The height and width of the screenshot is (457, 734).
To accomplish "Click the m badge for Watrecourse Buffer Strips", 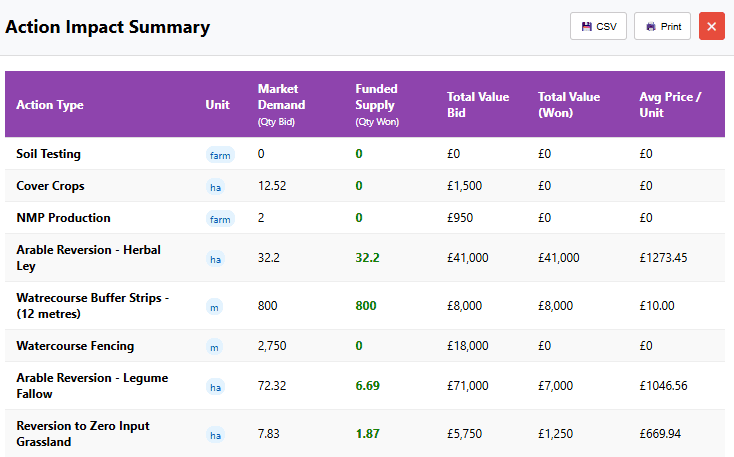I will (214, 307).
